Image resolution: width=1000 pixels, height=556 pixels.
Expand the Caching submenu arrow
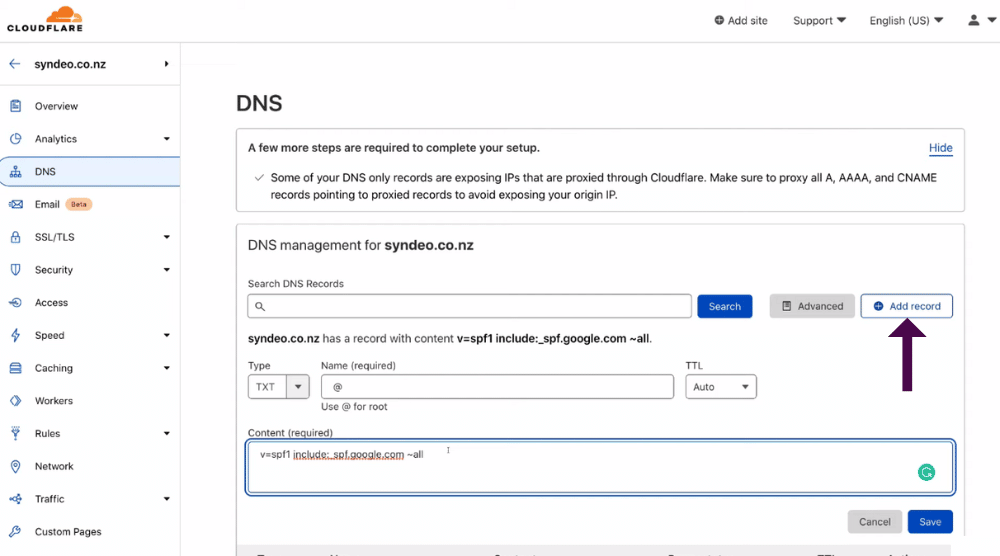(166, 368)
